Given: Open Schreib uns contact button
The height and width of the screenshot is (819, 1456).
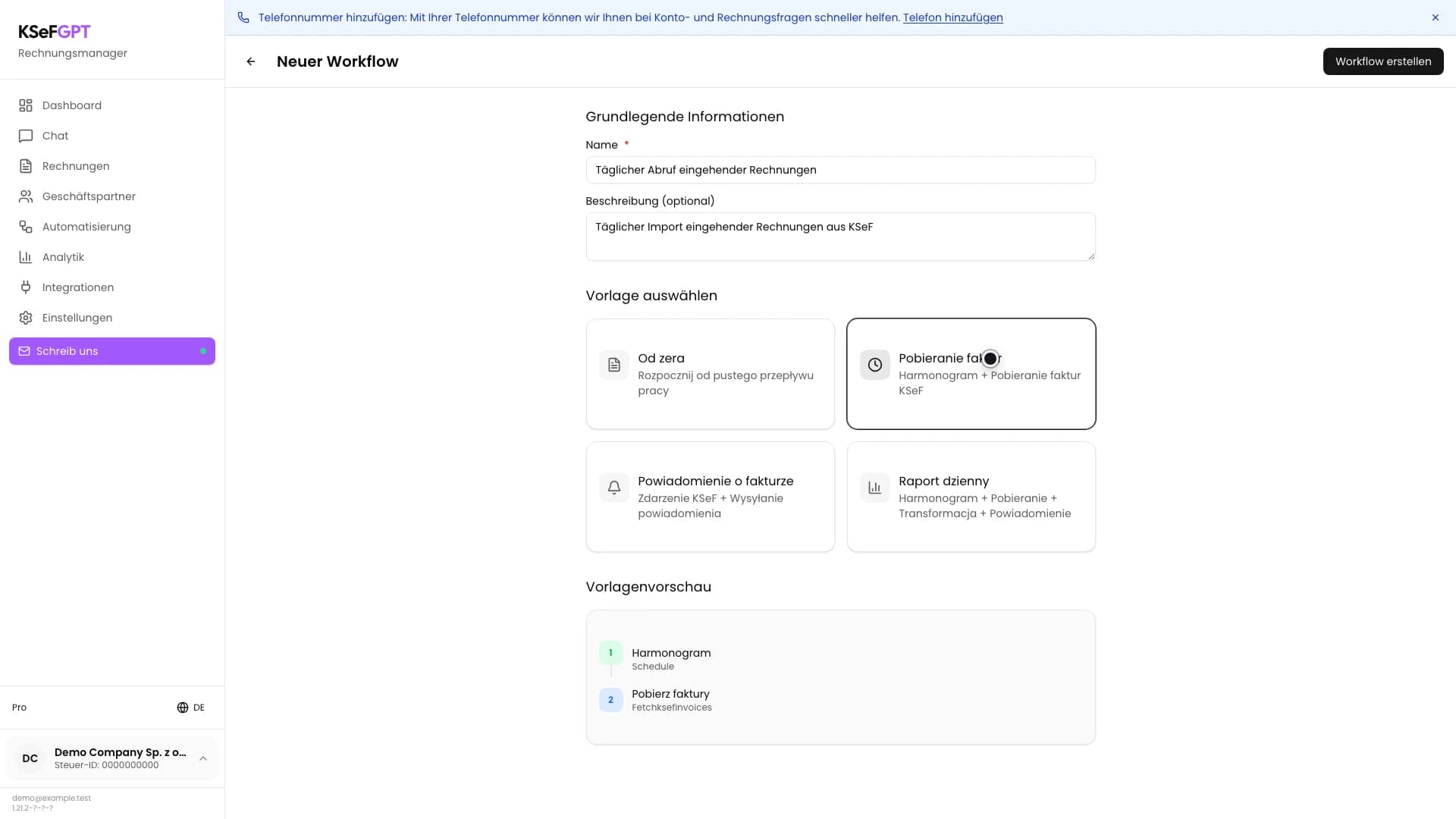Looking at the screenshot, I should (112, 351).
